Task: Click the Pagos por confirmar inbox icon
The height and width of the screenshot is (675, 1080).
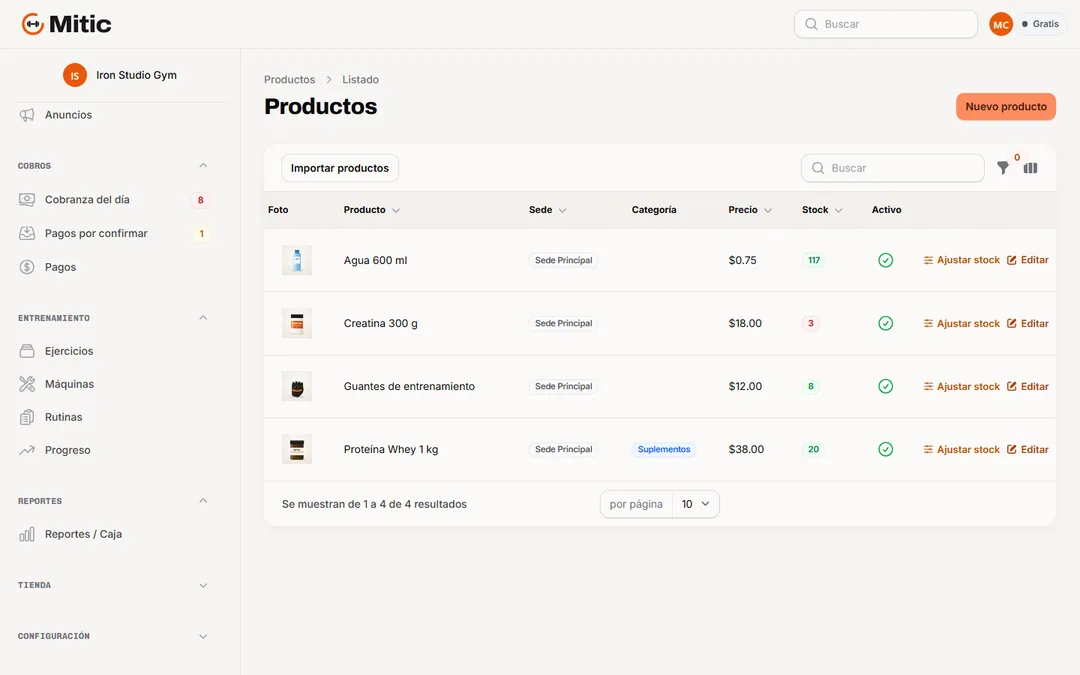Action: pyautogui.click(x=27, y=233)
